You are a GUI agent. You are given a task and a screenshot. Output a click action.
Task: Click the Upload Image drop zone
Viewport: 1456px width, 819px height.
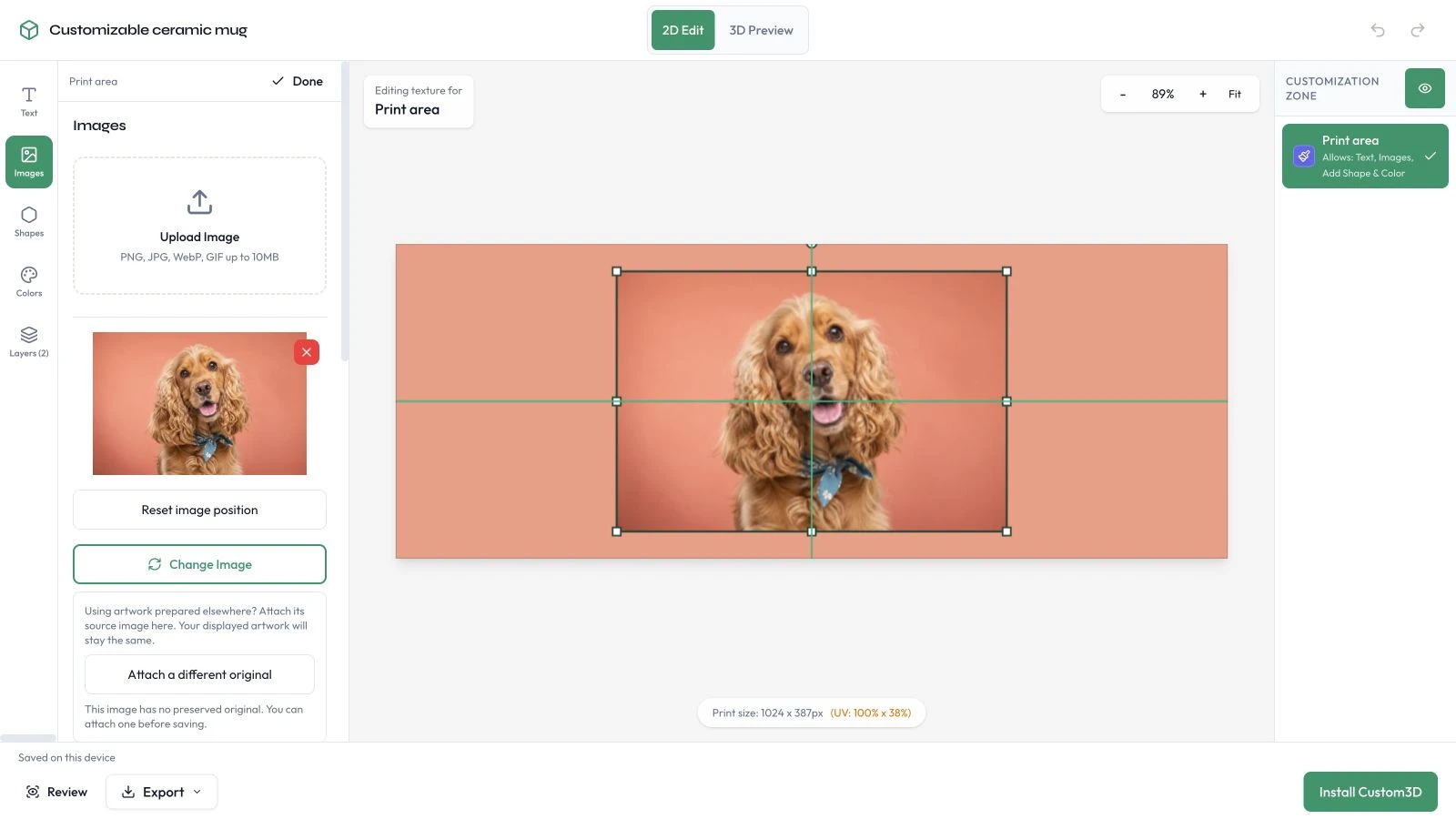click(199, 226)
